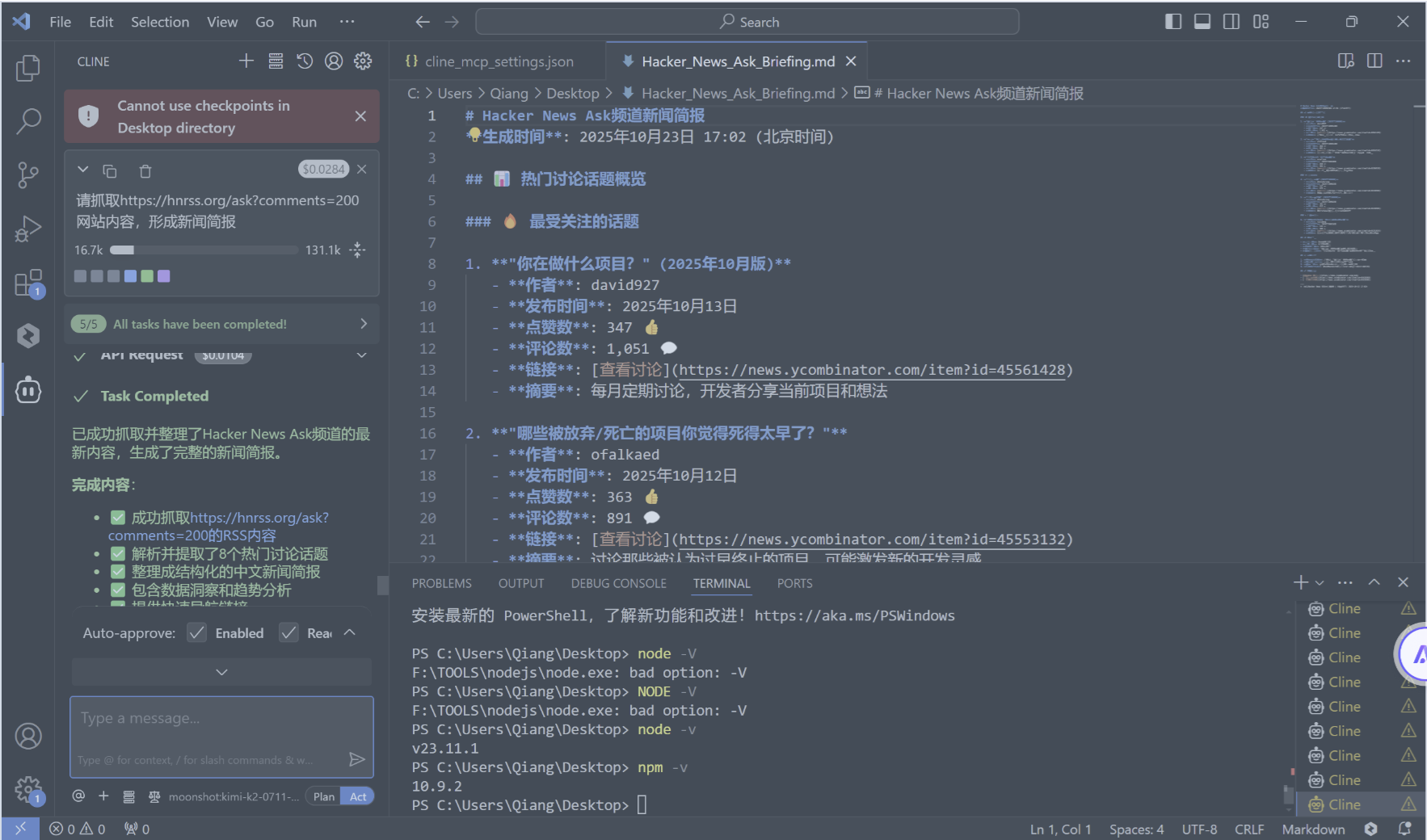Click the title bar Search box
Screen dimensions: 1427x840
pos(747,22)
